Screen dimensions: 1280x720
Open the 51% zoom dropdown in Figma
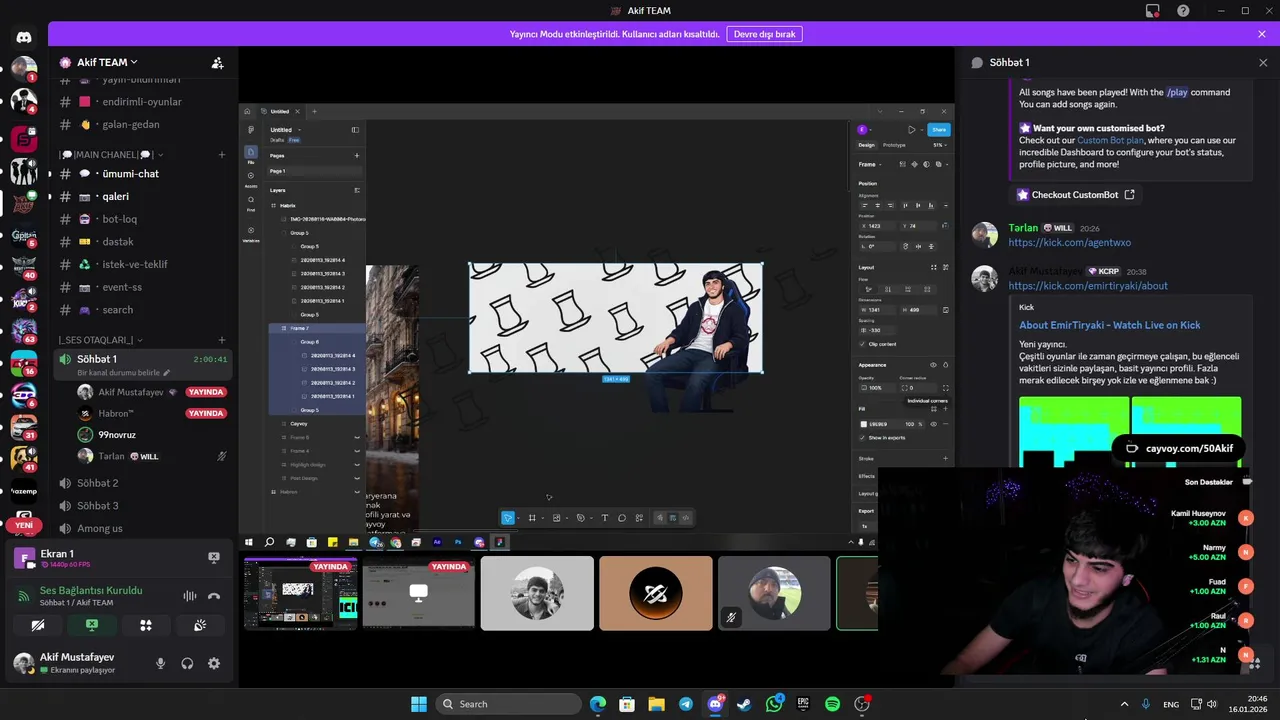click(940, 145)
